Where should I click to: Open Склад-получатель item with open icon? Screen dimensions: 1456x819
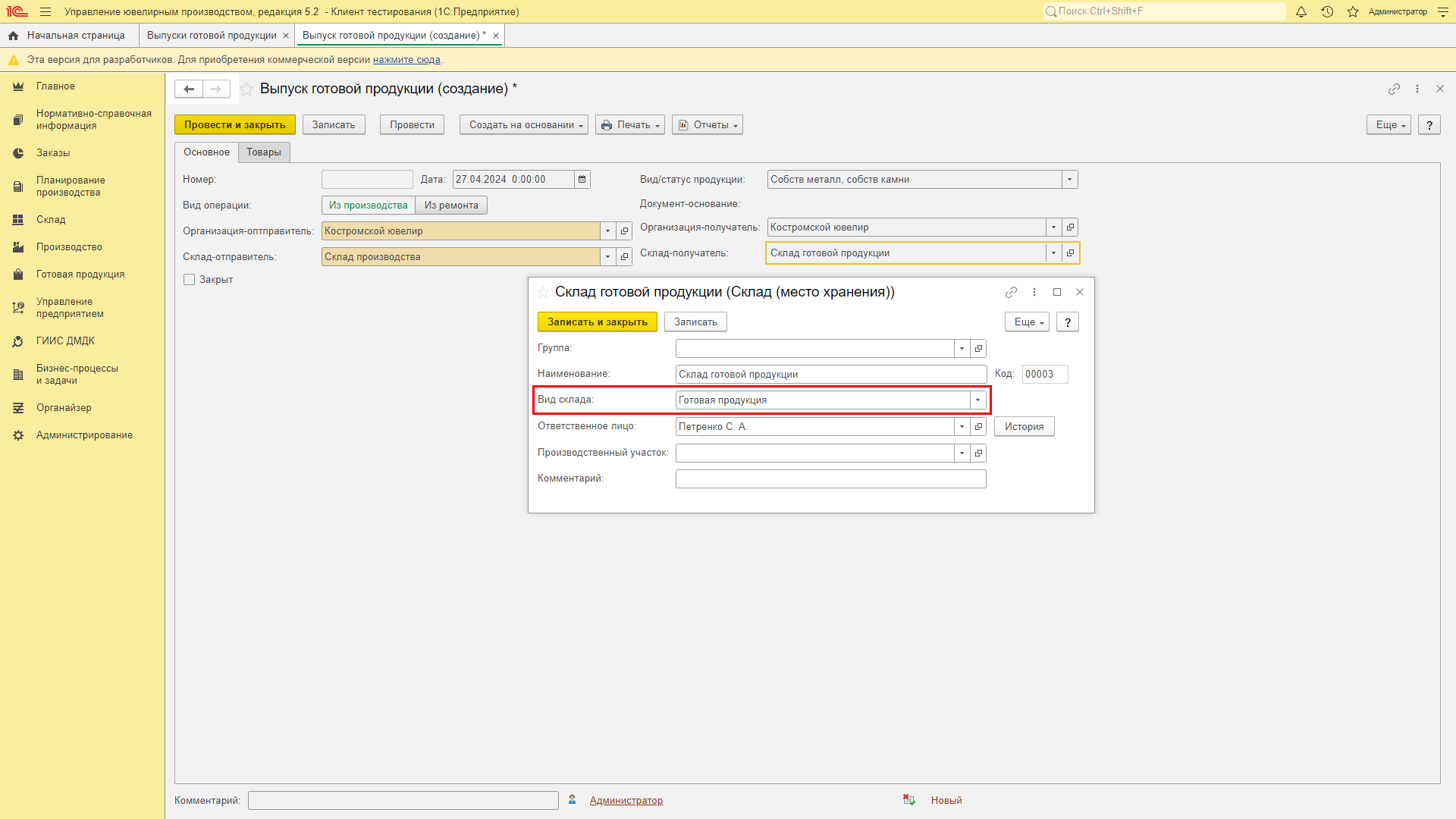pyautogui.click(x=1070, y=253)
